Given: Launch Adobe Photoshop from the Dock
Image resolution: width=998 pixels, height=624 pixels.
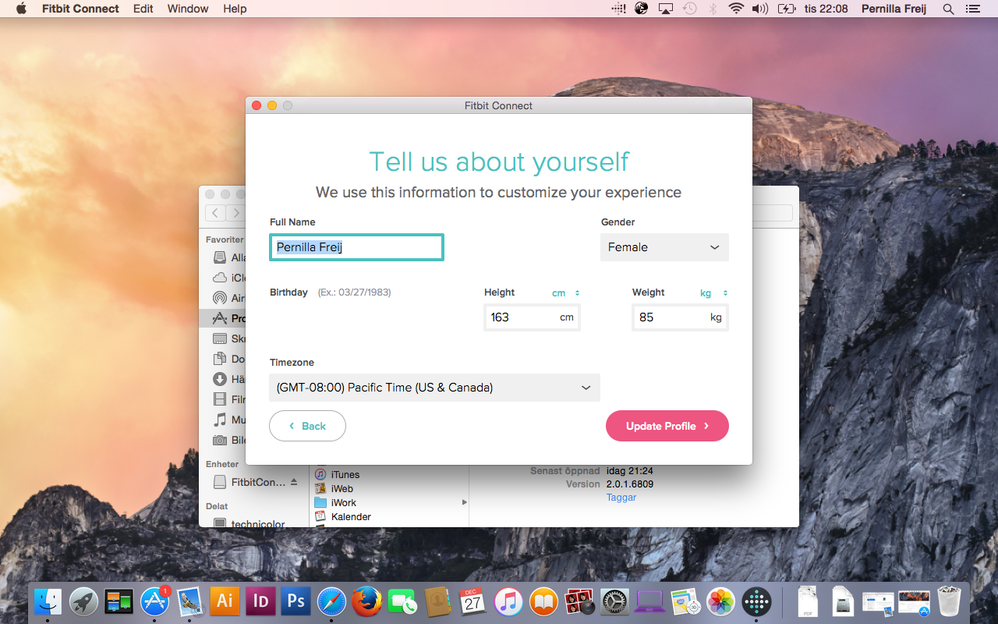Looking at the screenshot, I should (x=296, y=601).
